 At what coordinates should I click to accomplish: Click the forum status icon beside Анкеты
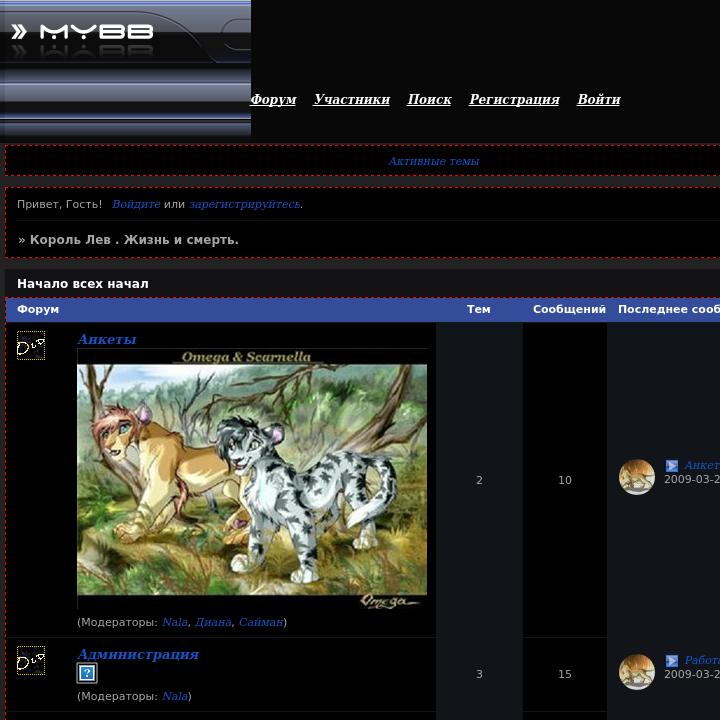pos(31,345)
